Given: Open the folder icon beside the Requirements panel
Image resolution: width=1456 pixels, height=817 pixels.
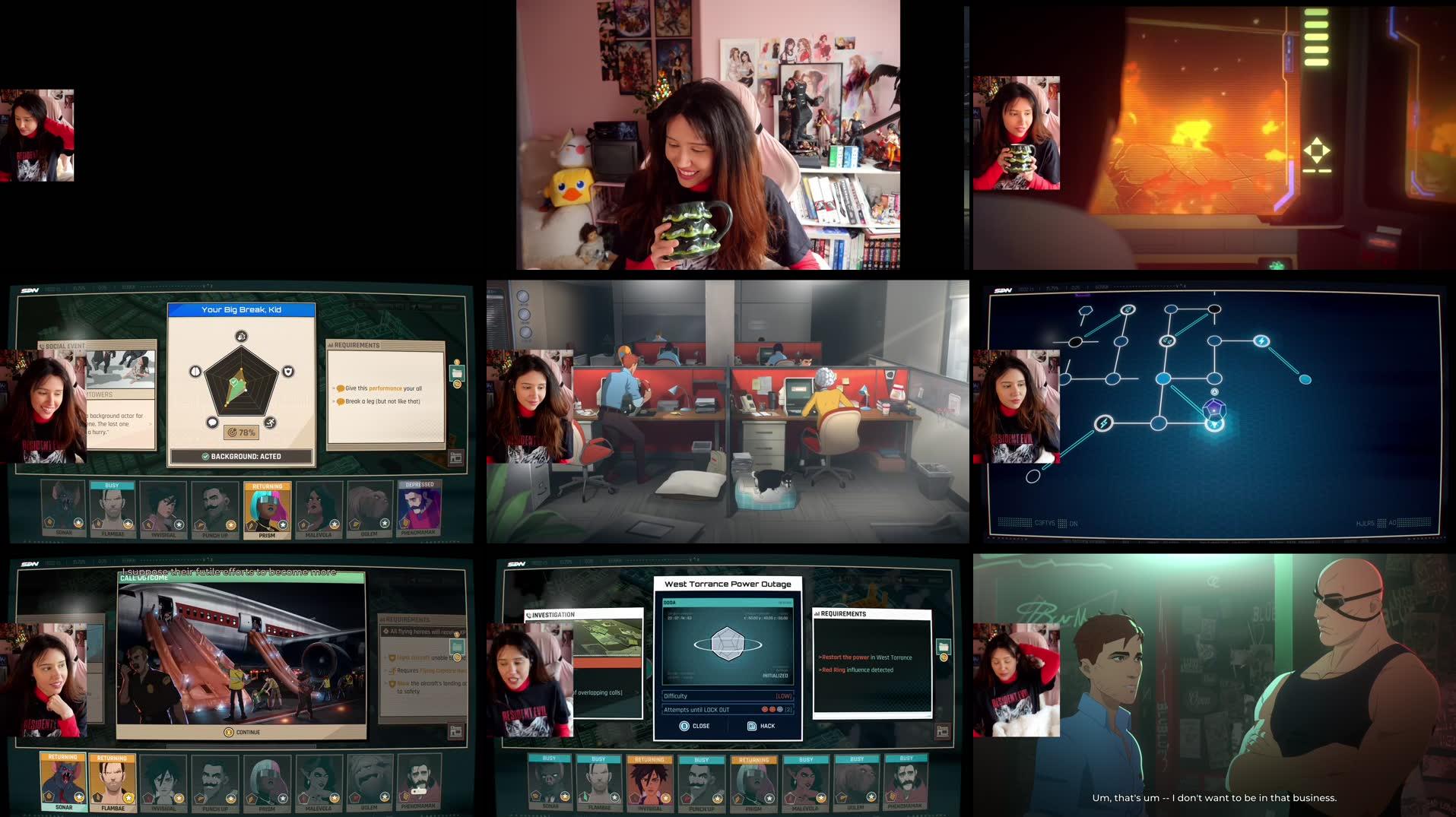Looking at the screenshot, I should point(457,373).
